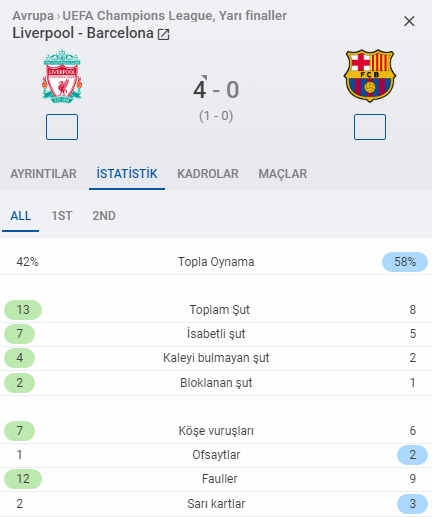
Task: Select the Toplam Şut statistic row
Action: click(x=216, y=310)
